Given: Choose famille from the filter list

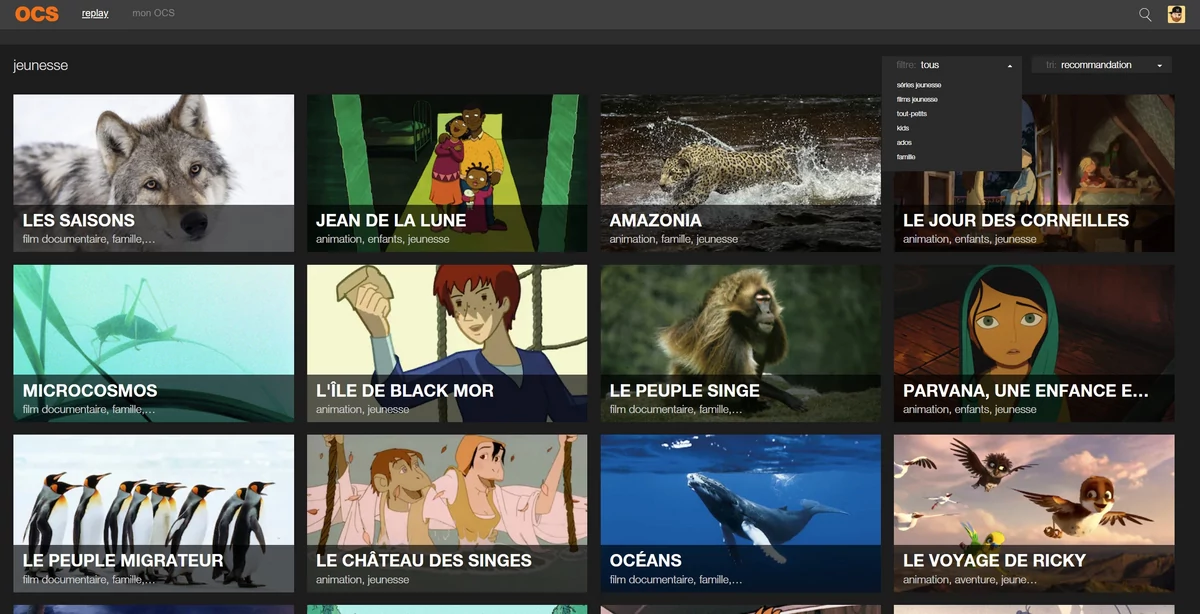Looking at the screenshot, I should (x=906, y=157).
